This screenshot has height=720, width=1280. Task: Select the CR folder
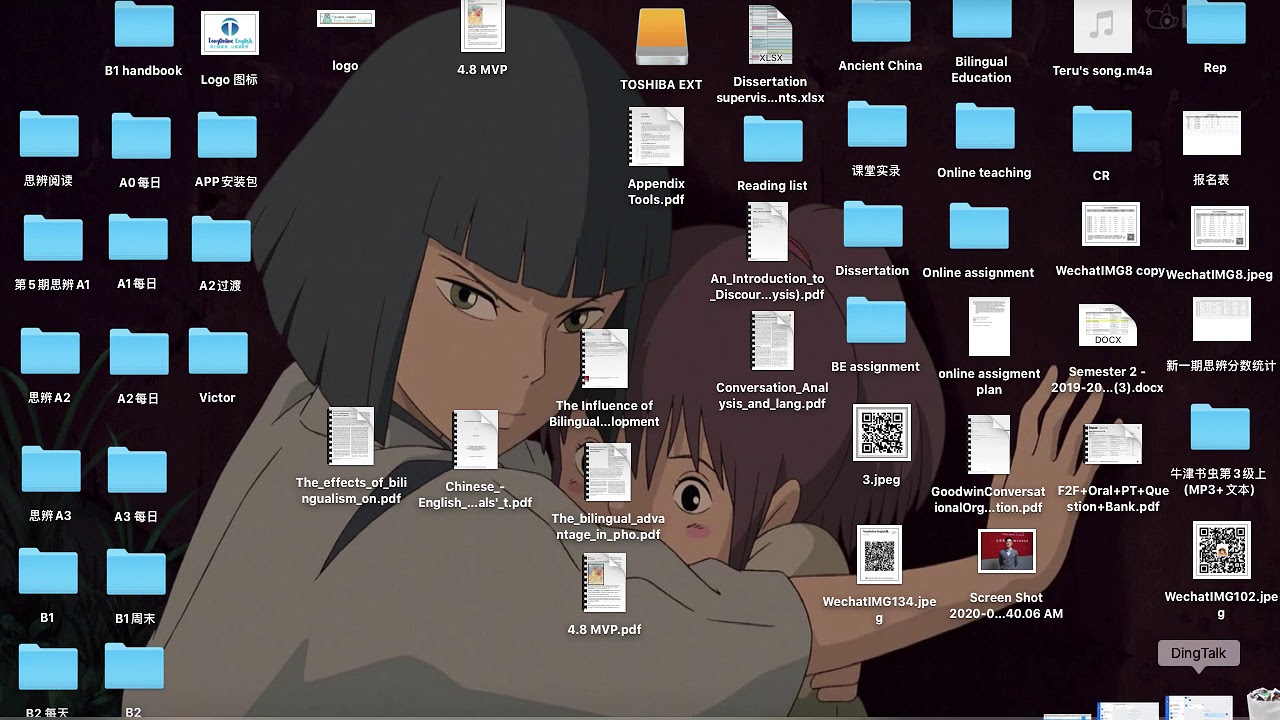coord(1102,130)
